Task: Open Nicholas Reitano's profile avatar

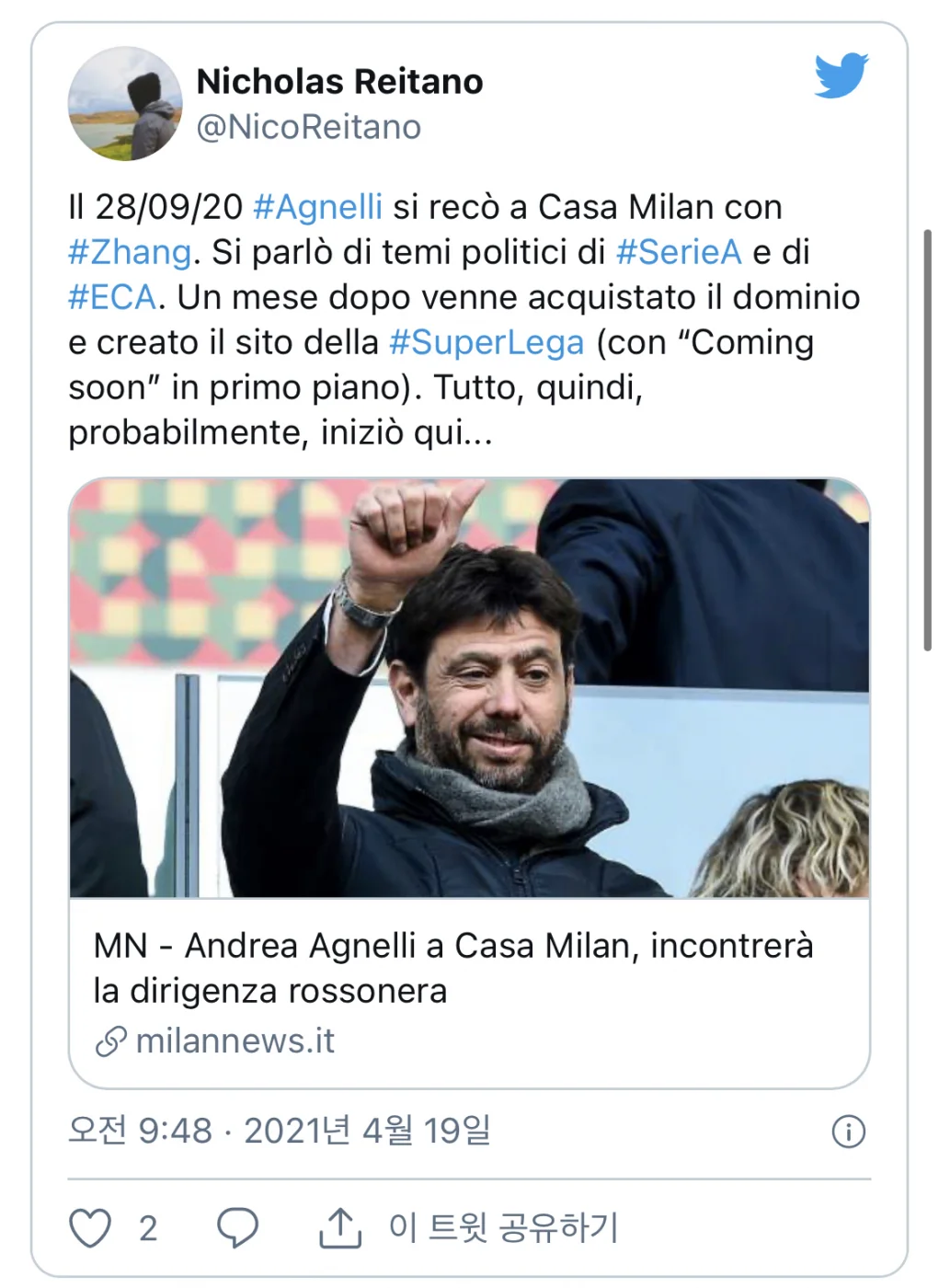Action: pyautogui.click(x=125, y=104)
